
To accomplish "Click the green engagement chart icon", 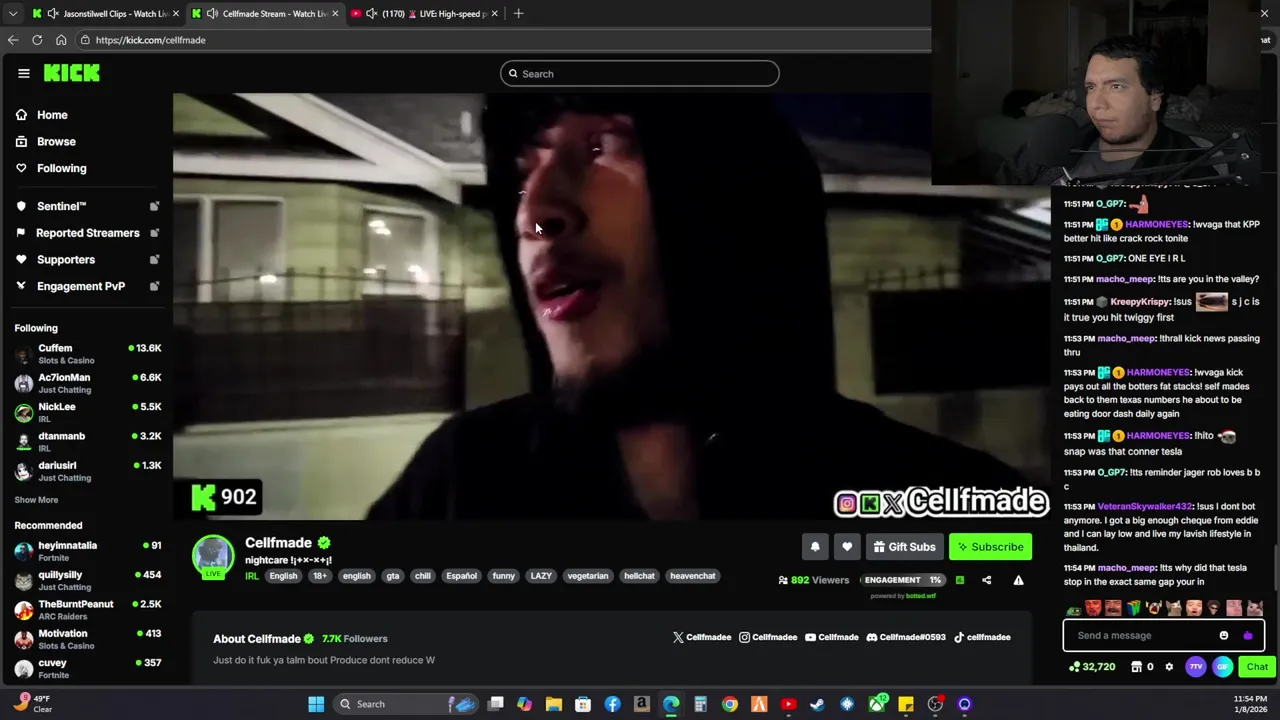I will click(x=960, y=580).
